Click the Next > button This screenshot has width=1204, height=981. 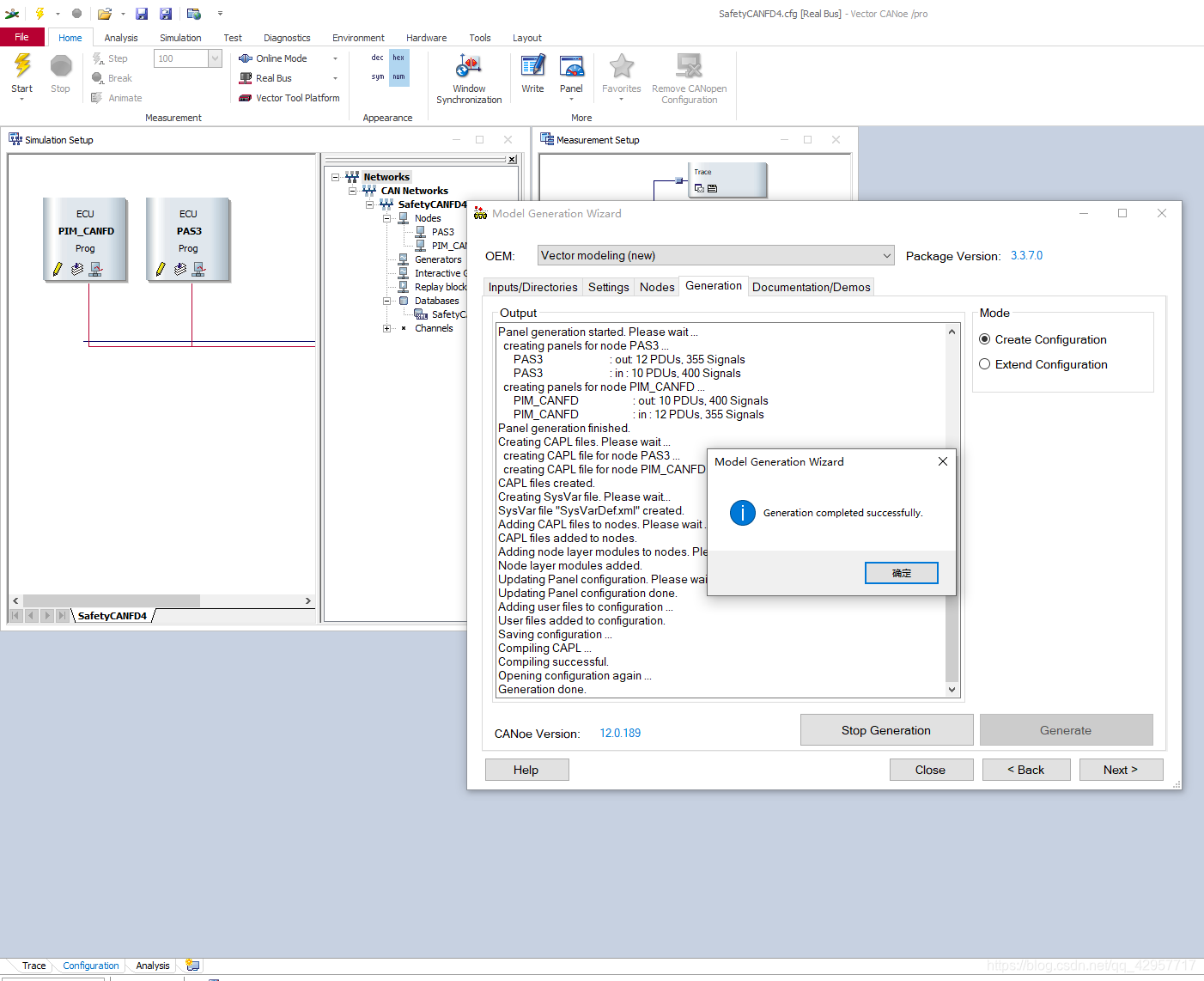tap(1121, 770)
